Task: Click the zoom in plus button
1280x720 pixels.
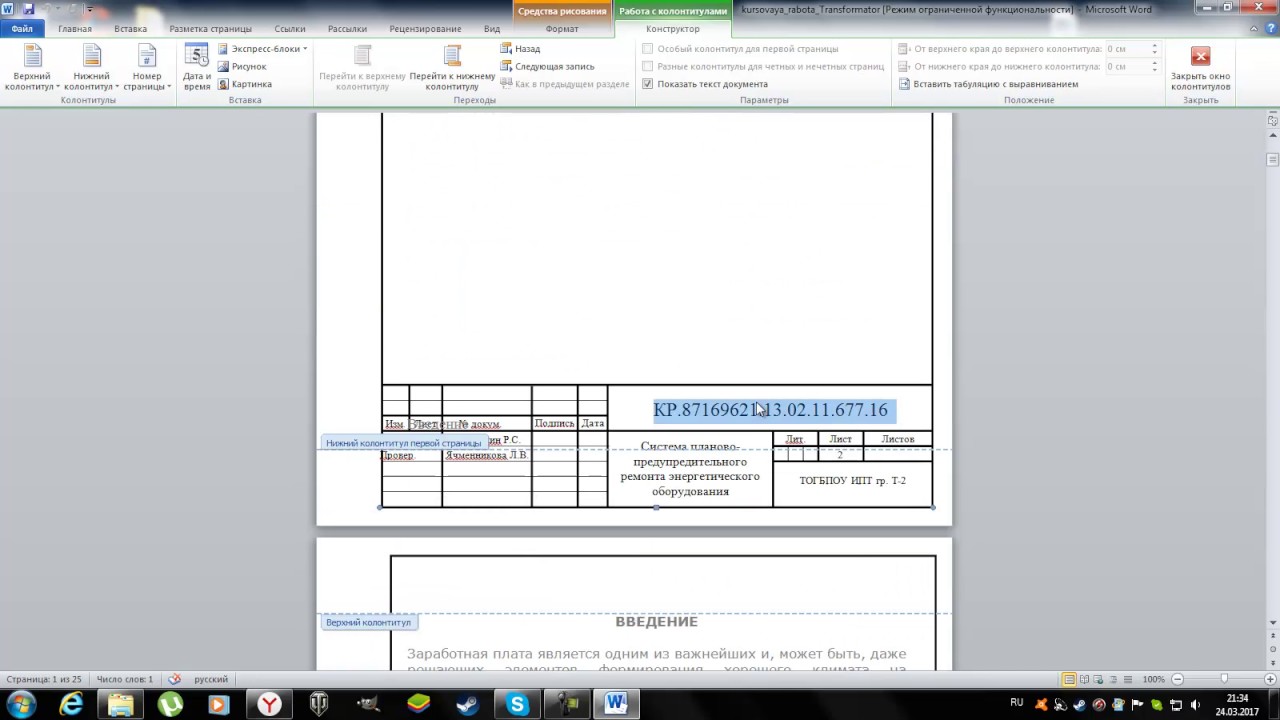Action: [1270, 680]
